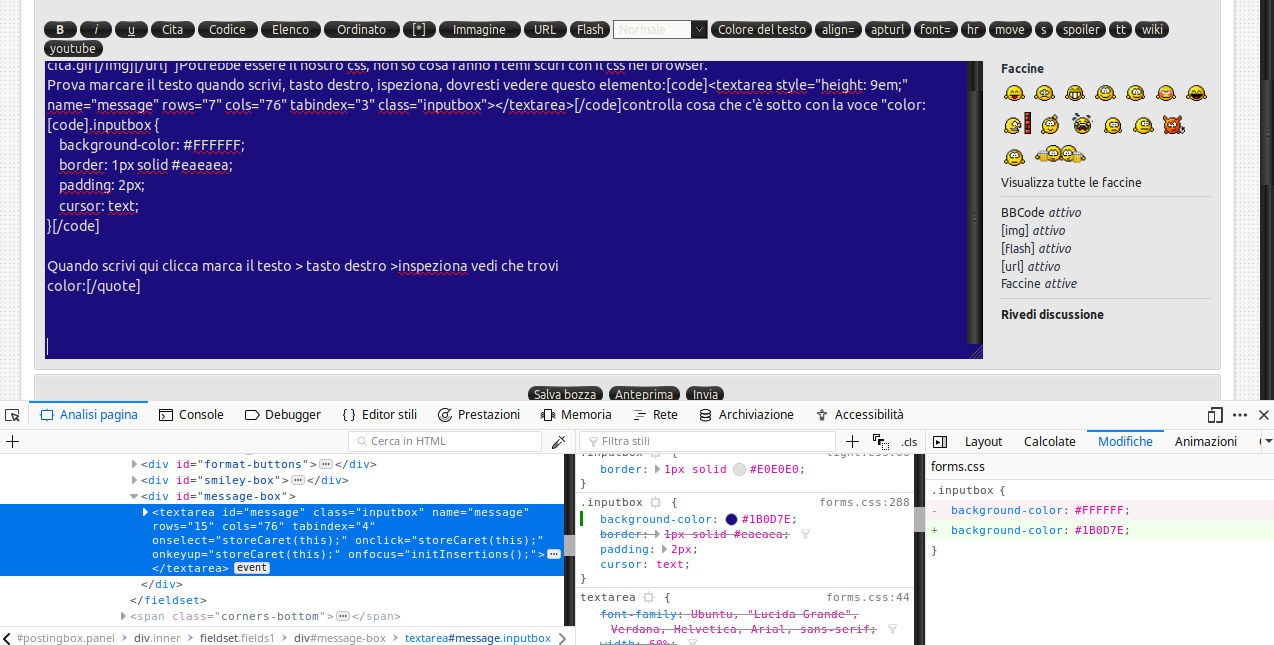1274x645 pixels.
Task: Open the font size Normale dropdown
Action: 660,29
